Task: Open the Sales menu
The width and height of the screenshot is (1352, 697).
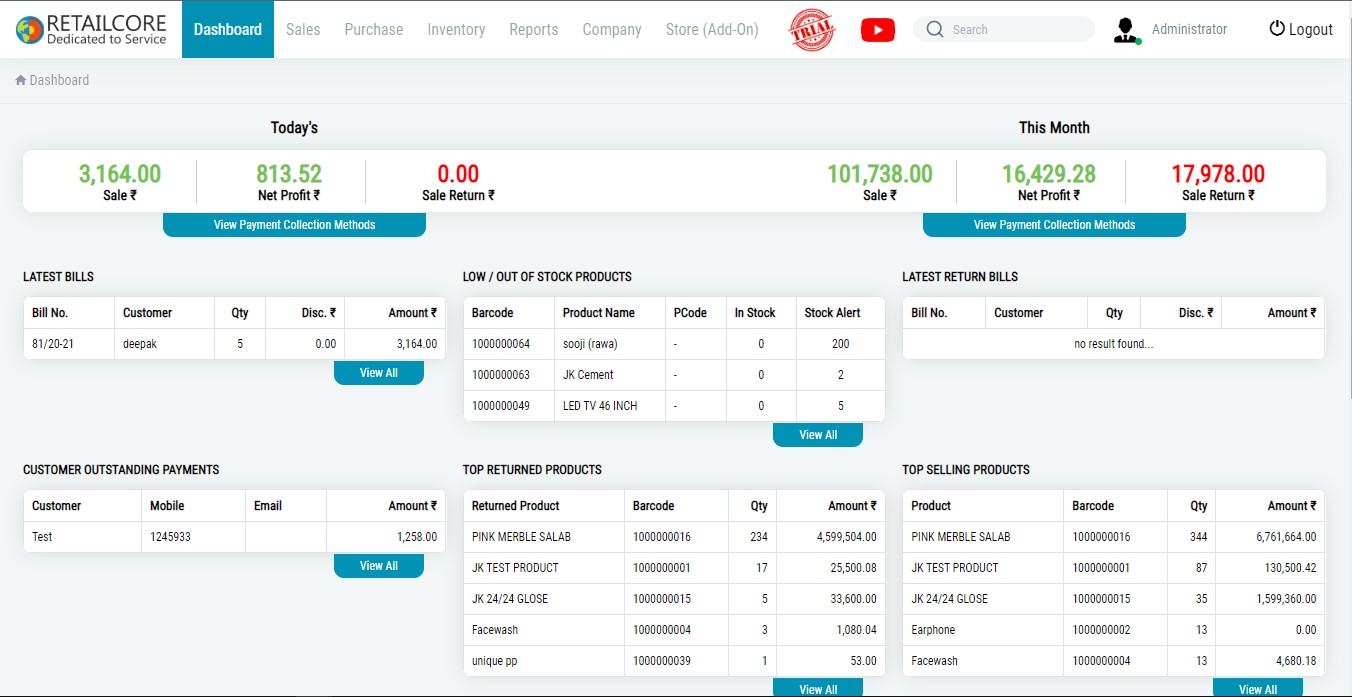Action: [303, 30]
